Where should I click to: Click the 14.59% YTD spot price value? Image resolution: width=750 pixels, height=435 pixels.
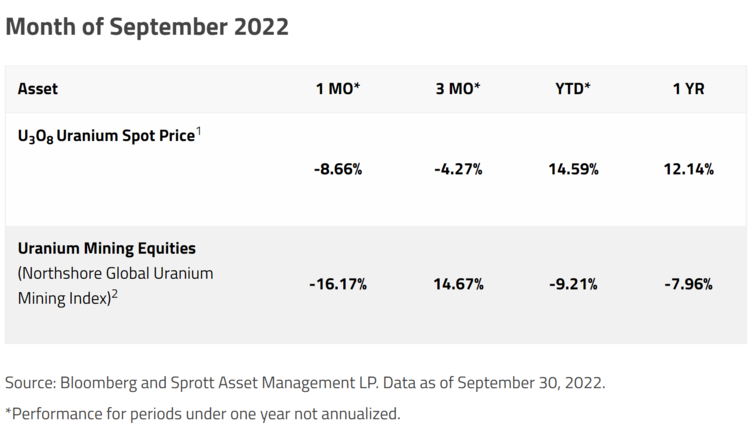click(x=573, y=169)
